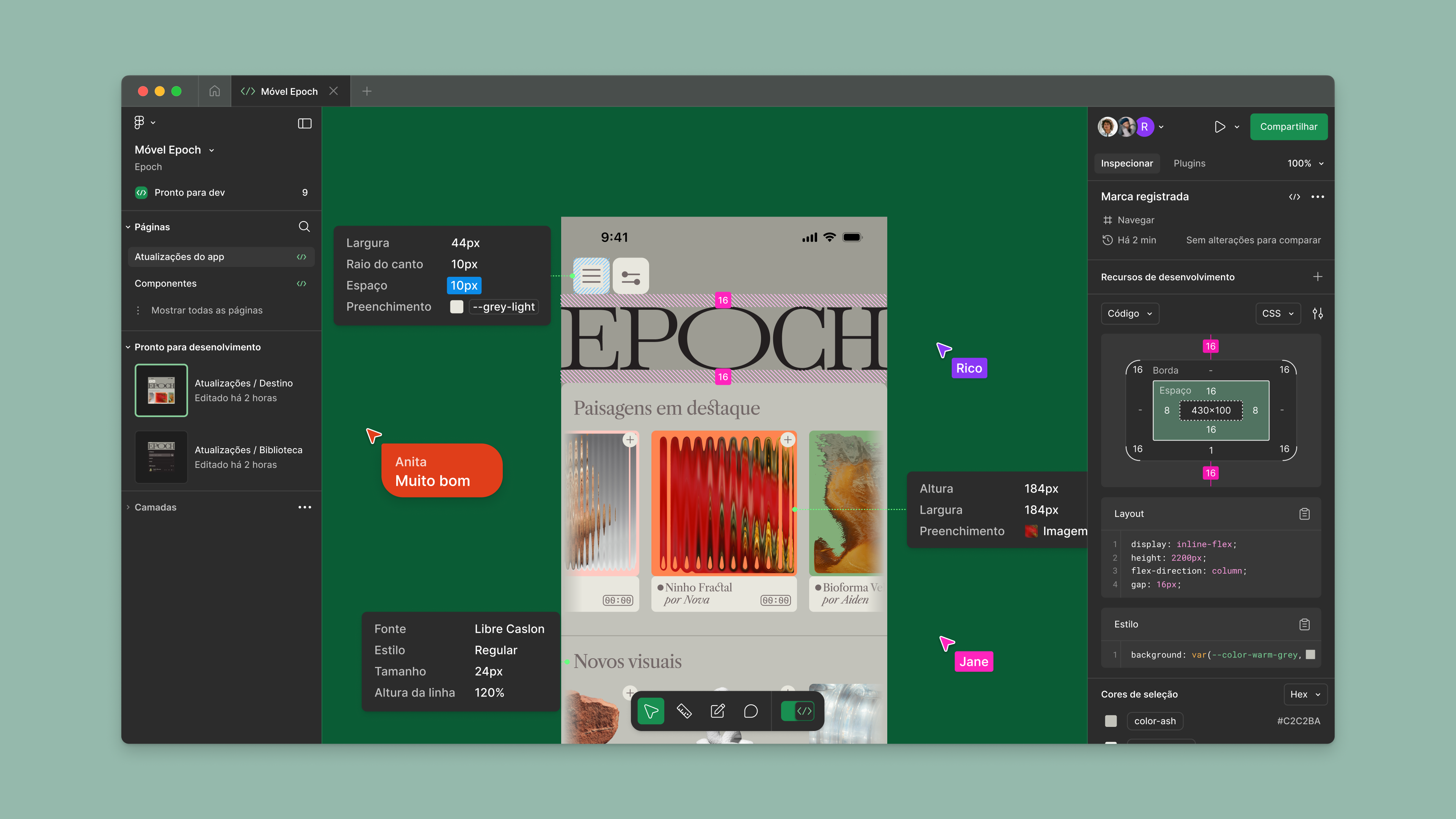1456x819 pixels.
Task: Select the Comment bubble tool
Action: [751, 711]
